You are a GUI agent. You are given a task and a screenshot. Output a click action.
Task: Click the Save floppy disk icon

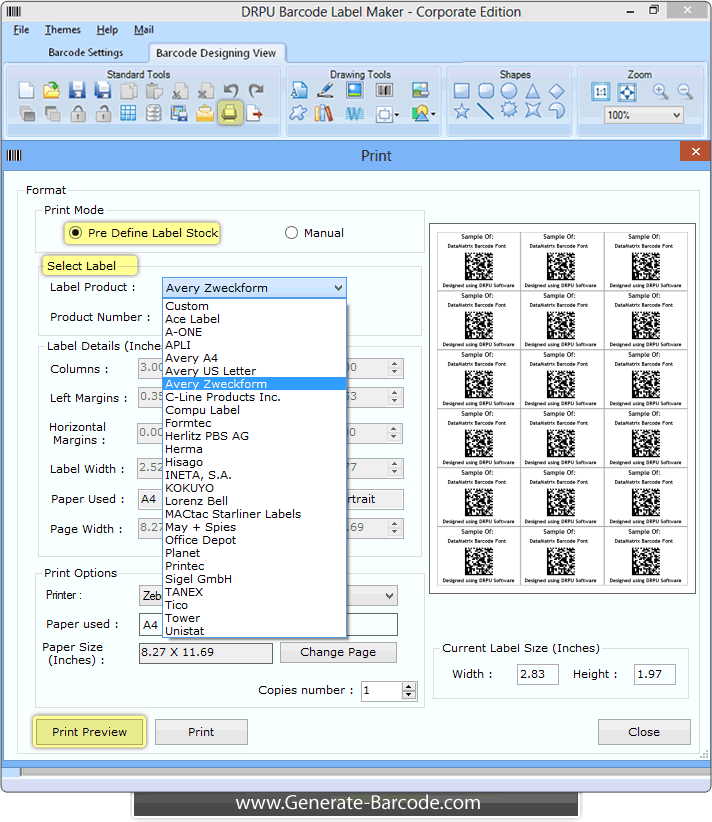click(77, 91)
